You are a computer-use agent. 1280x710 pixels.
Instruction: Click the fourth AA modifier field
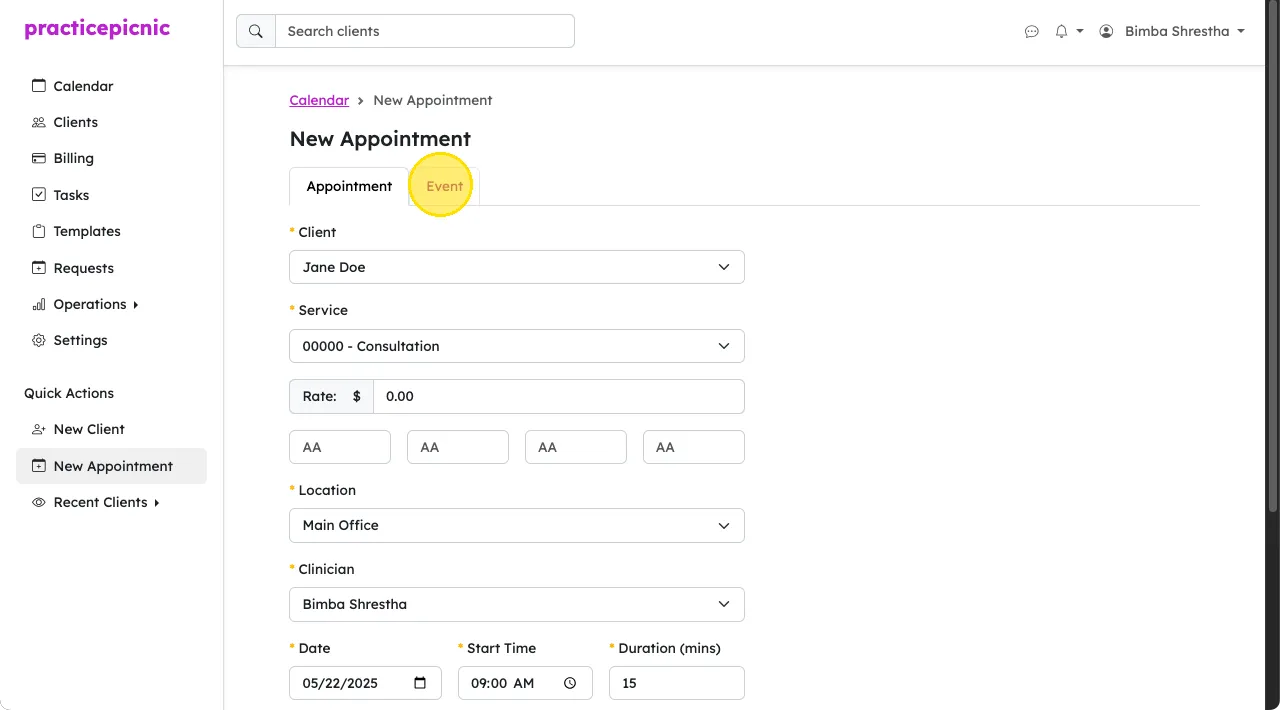pyautogui.click(x=694, y=447)
